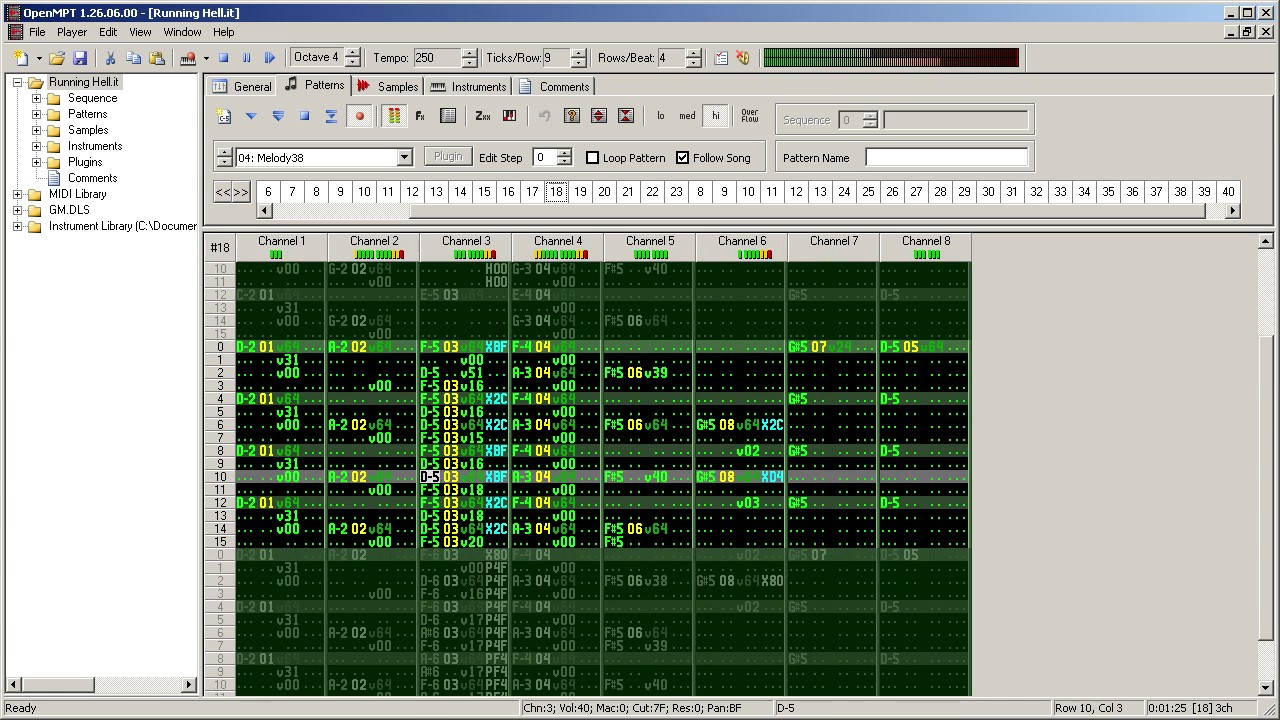This screenshot has width=1280, height=720.
Task: Toggle plugin Fx view icon
Action: click(421, 116)
